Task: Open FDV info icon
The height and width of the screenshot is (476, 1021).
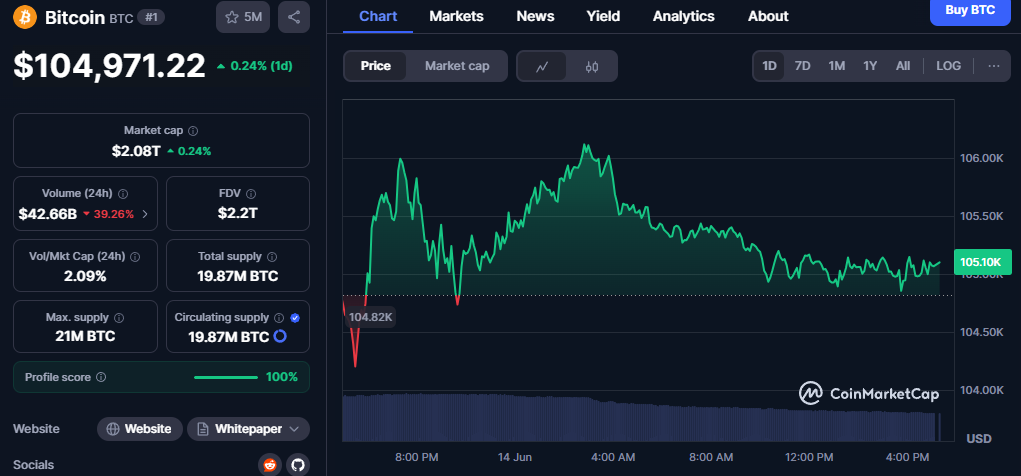Action: tap(251, 193)
